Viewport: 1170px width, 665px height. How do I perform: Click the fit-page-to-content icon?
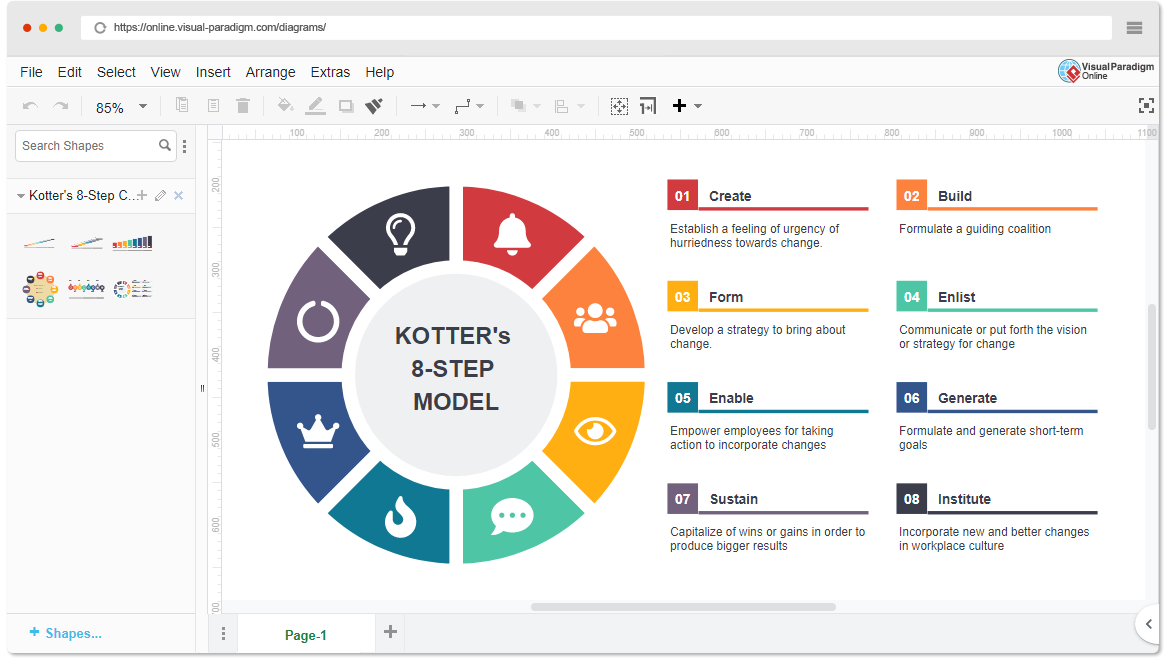point(647,105)
